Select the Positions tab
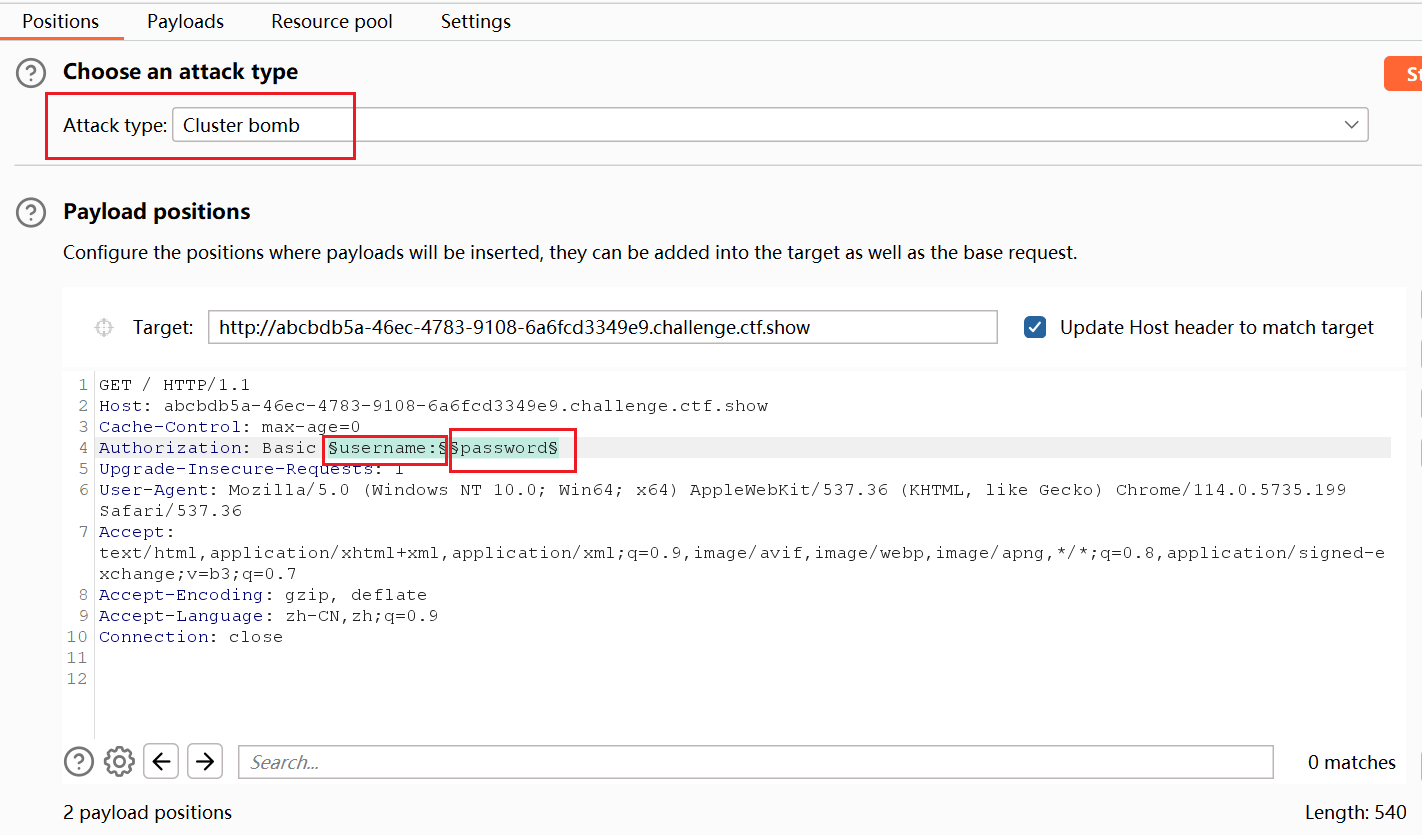 click(x=61, y=21)
